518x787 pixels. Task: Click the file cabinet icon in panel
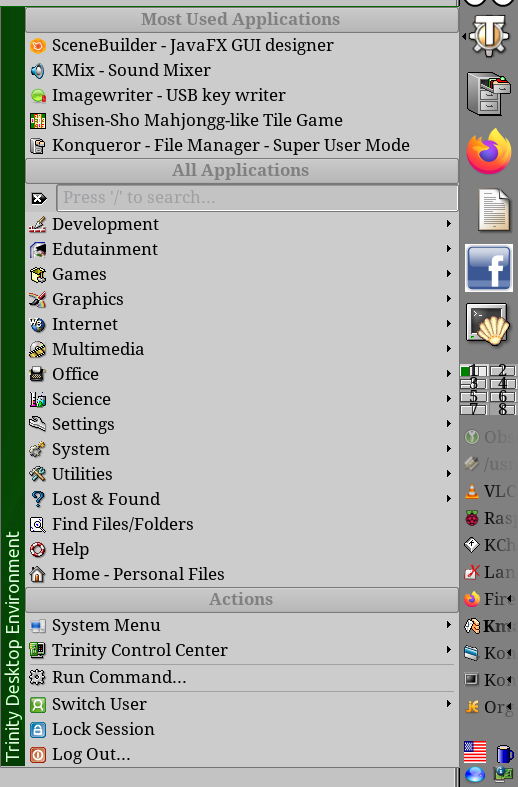coord(488,93)
